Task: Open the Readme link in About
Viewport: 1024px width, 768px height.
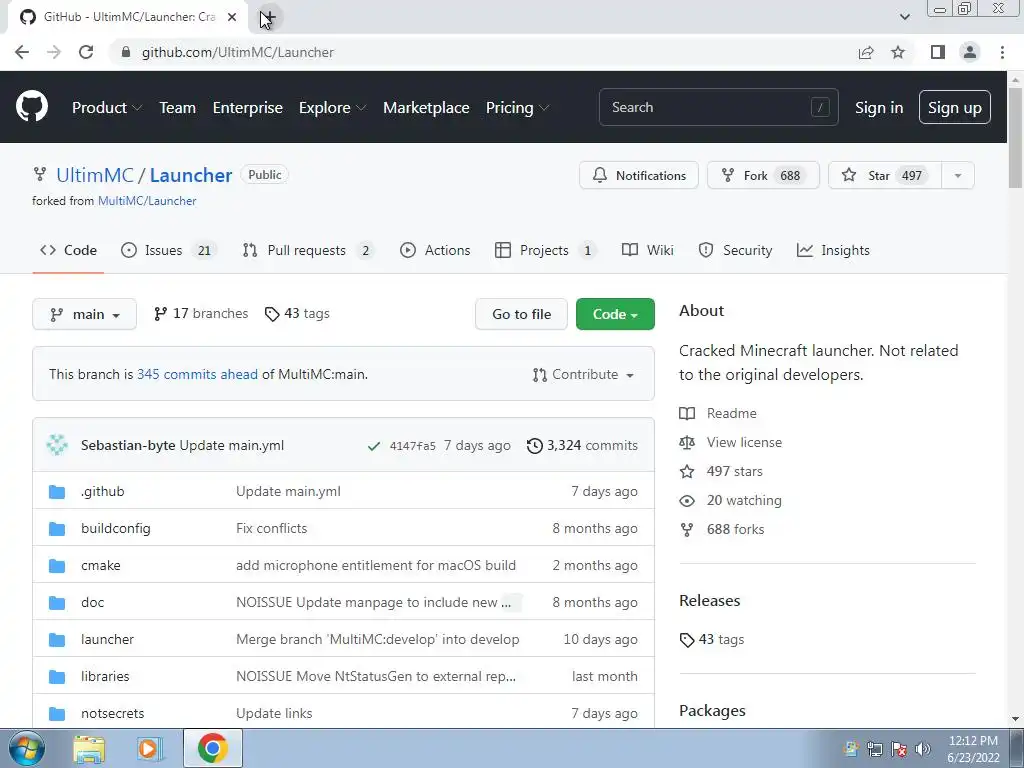Action: pyautogui.click(x=731, y=413)
